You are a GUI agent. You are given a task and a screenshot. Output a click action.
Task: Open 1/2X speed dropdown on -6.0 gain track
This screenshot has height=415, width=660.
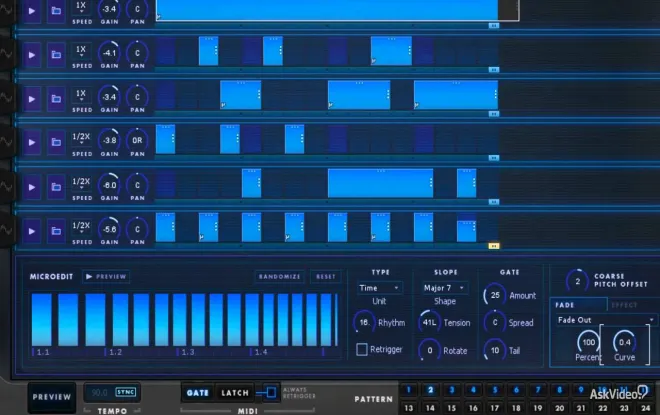pyautogui.click(x=81, y=183)
